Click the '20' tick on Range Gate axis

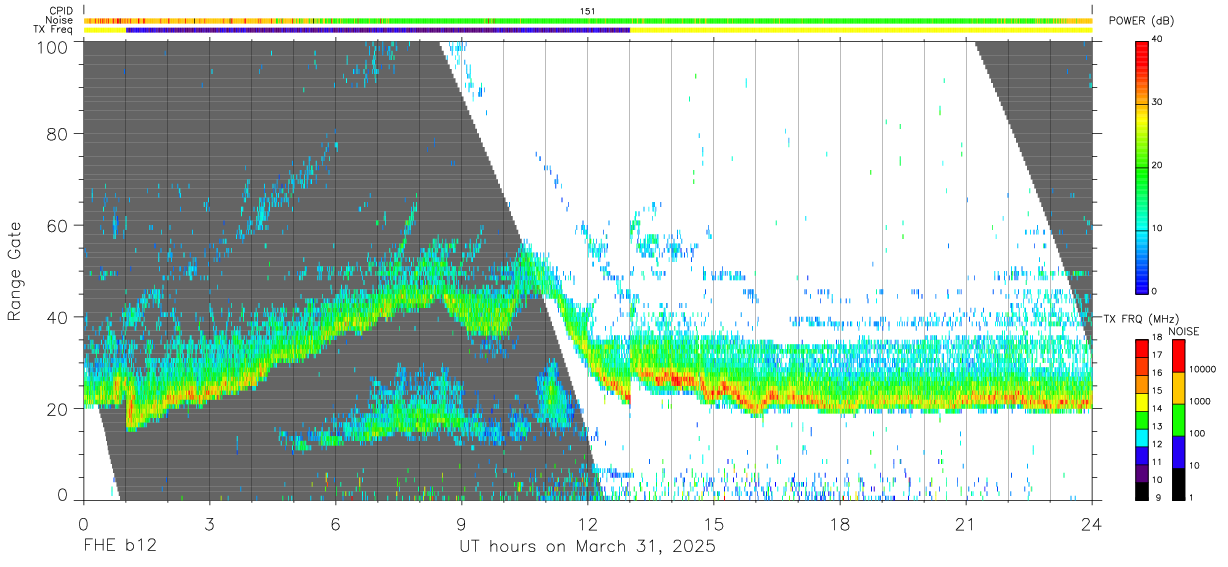click(x=59, y=409)
